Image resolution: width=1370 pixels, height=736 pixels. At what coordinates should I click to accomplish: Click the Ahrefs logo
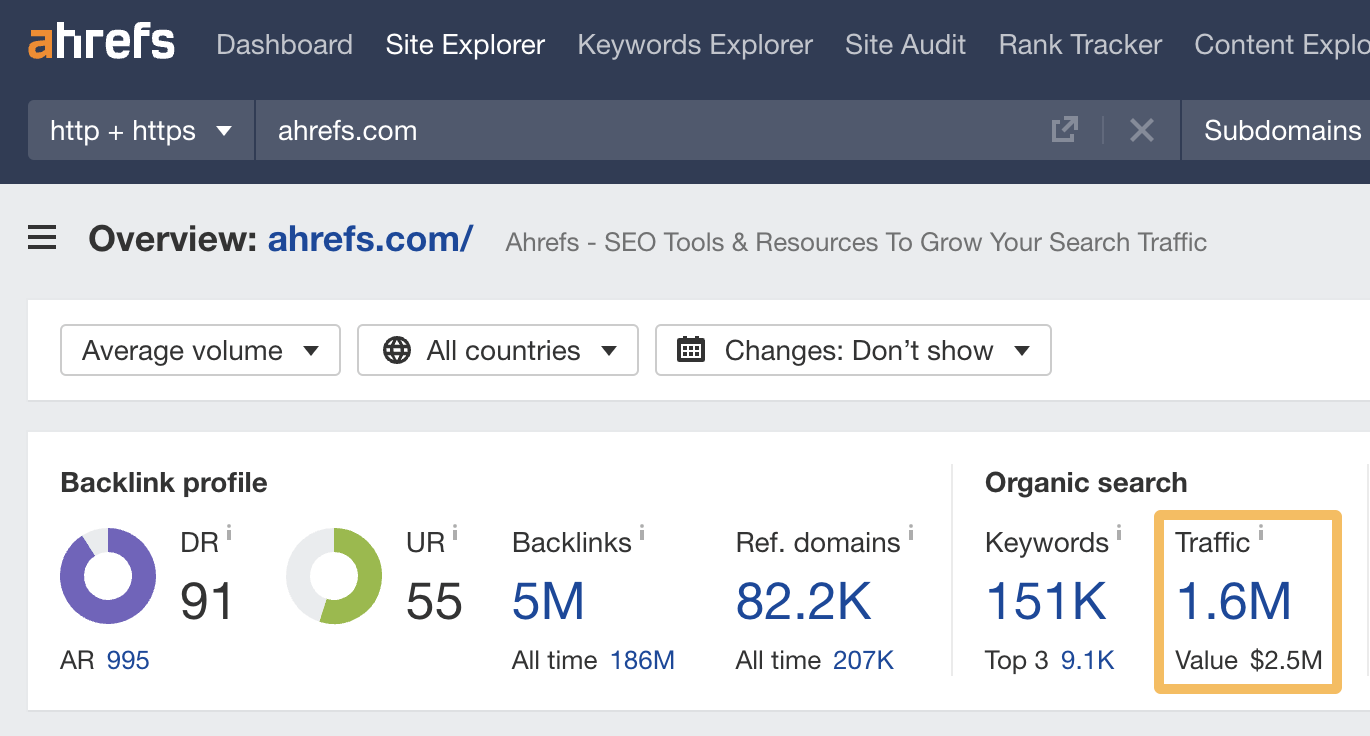click(100, 42)
